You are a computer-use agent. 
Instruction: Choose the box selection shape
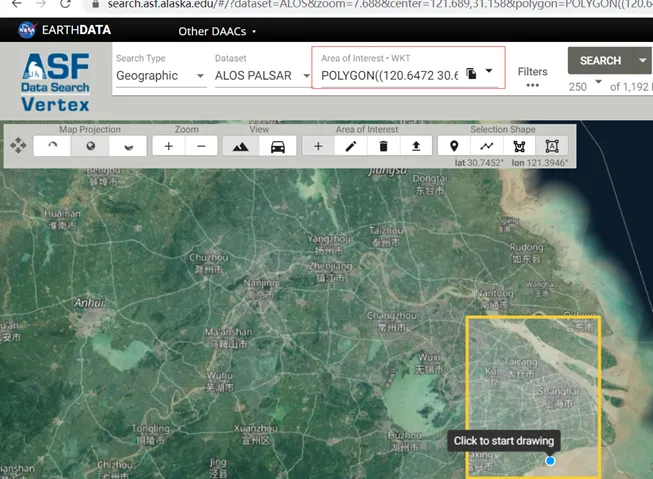(x=552, y=146)
